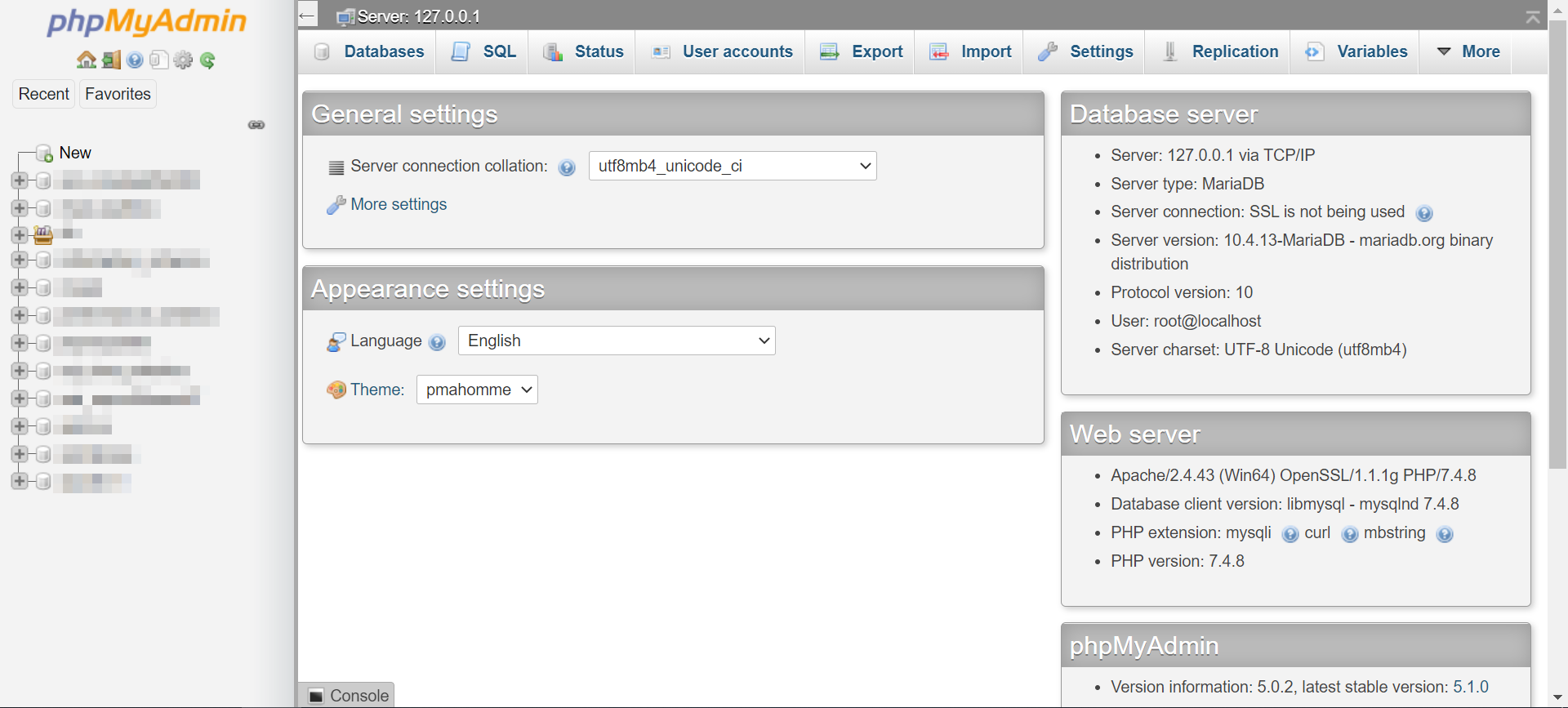
Task: Switch to the Databases tab
Action: coord(369,51)
